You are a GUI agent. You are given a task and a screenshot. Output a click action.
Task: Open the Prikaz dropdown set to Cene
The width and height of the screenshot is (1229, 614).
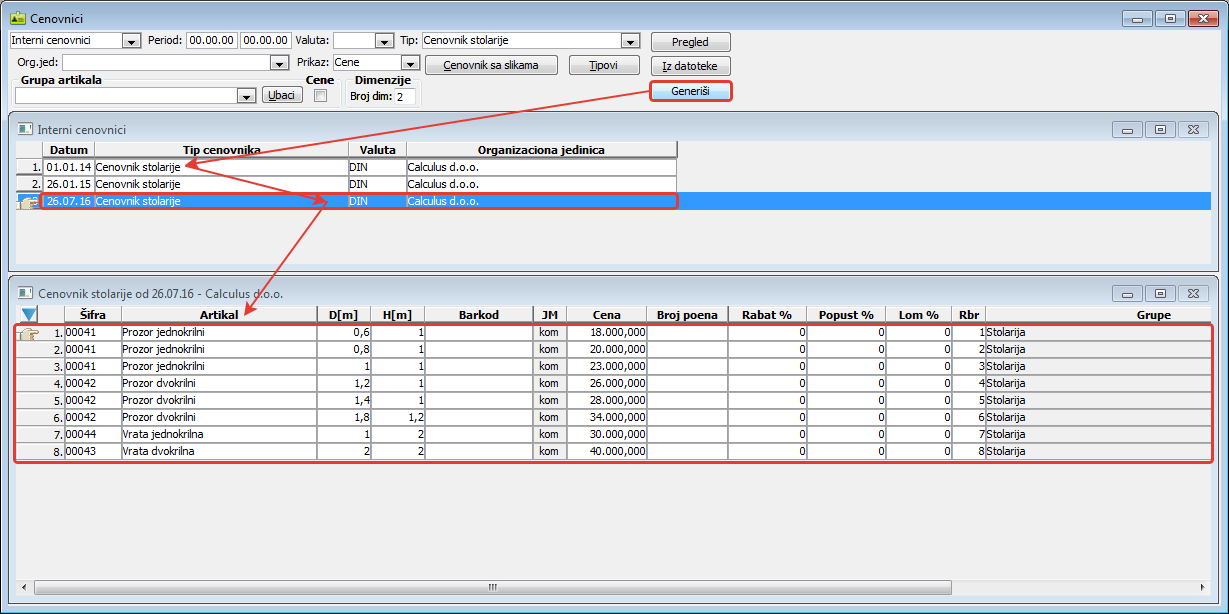click(409, 63)
